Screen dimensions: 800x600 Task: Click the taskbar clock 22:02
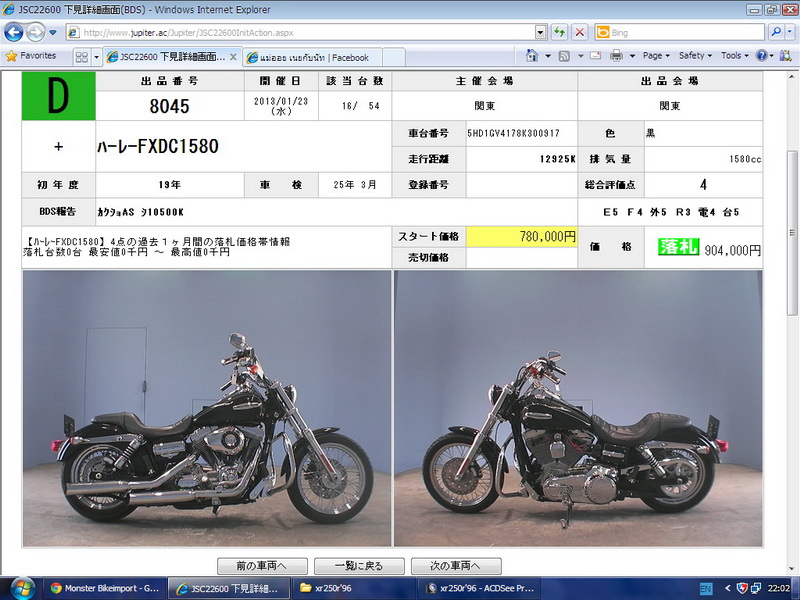[779, 589]
